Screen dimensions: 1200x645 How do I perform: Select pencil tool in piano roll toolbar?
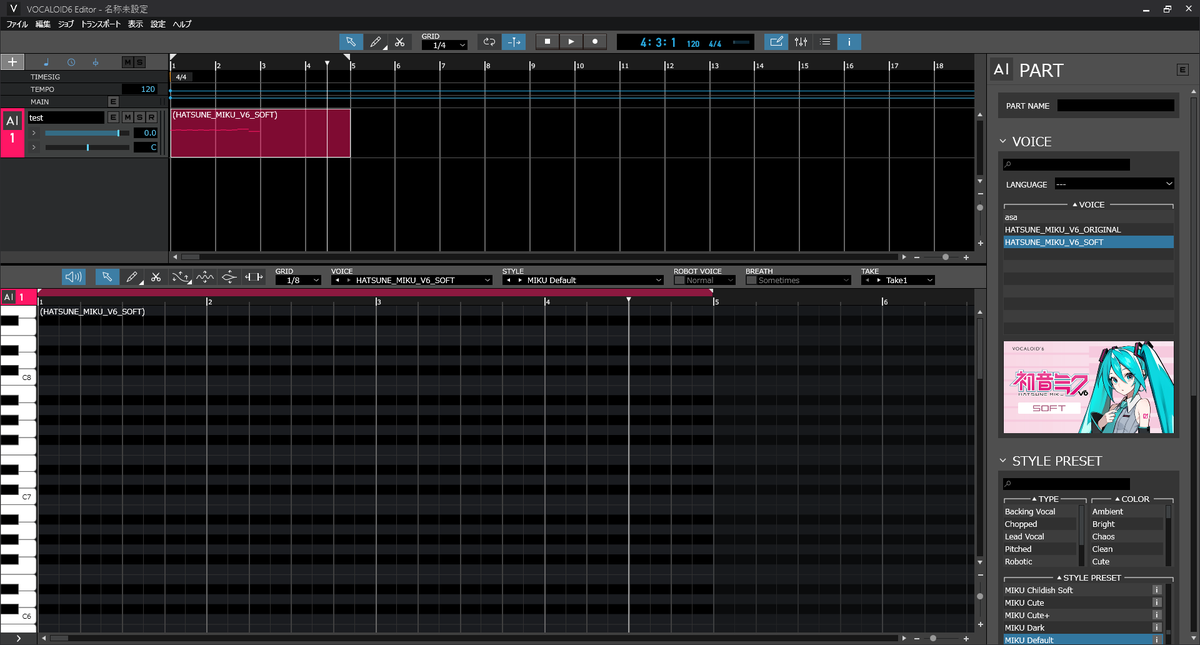(132, 277)
